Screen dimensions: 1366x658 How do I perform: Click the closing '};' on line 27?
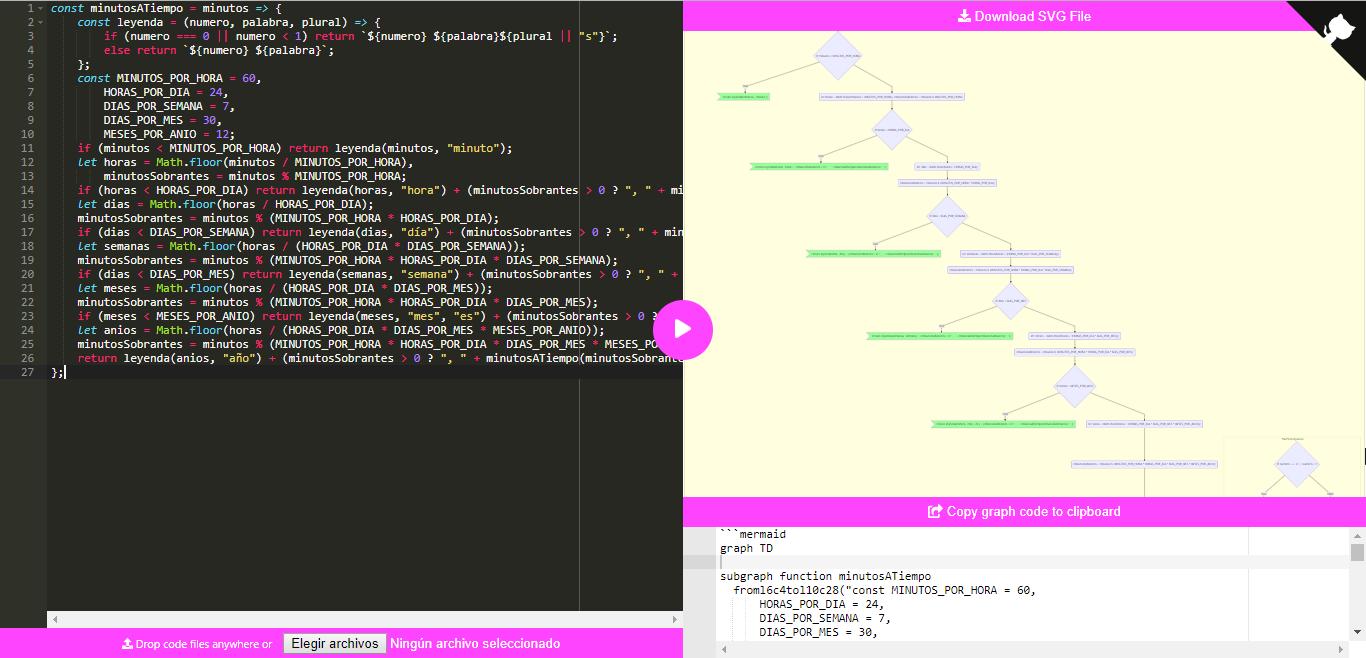pyautogui.click(x=57, y=372)
